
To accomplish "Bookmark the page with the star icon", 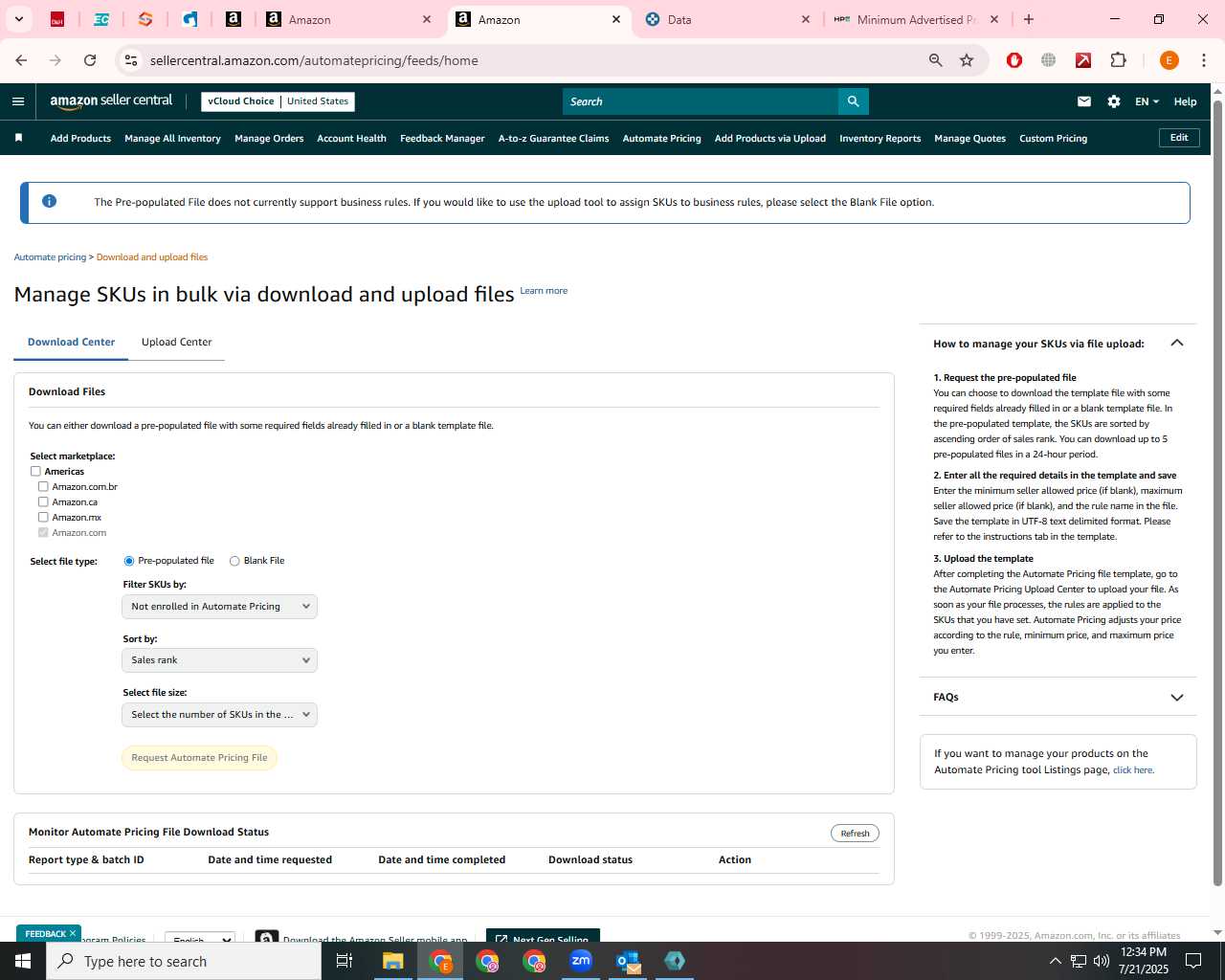I will coord(967,60).
